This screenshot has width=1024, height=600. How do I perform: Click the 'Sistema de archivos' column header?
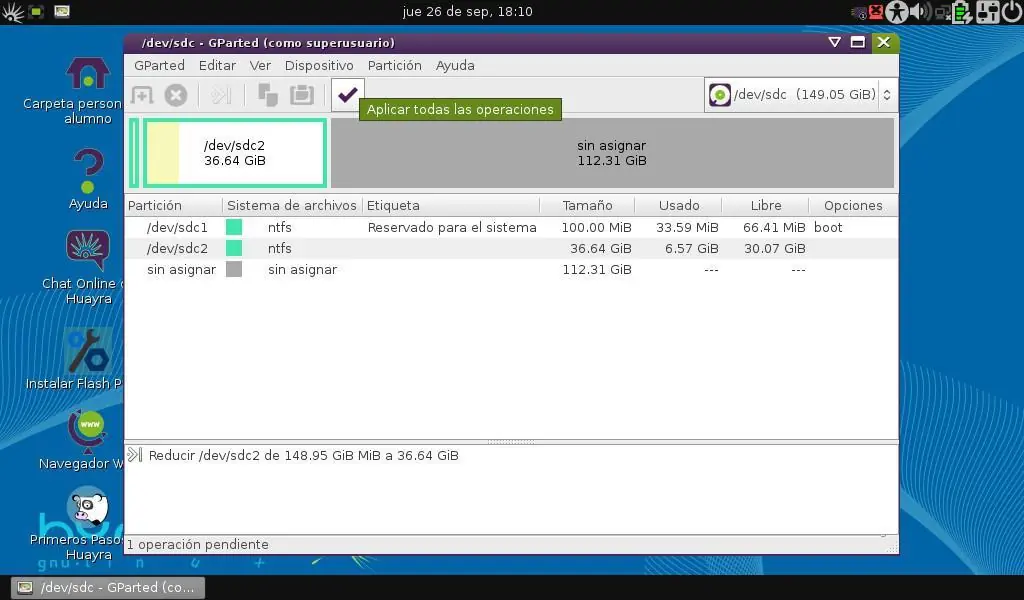[x=292, y=206]
